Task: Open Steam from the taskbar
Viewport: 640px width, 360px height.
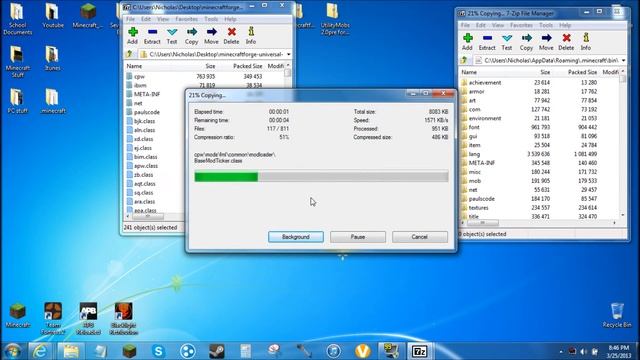Action: click(x=217, y=351)
